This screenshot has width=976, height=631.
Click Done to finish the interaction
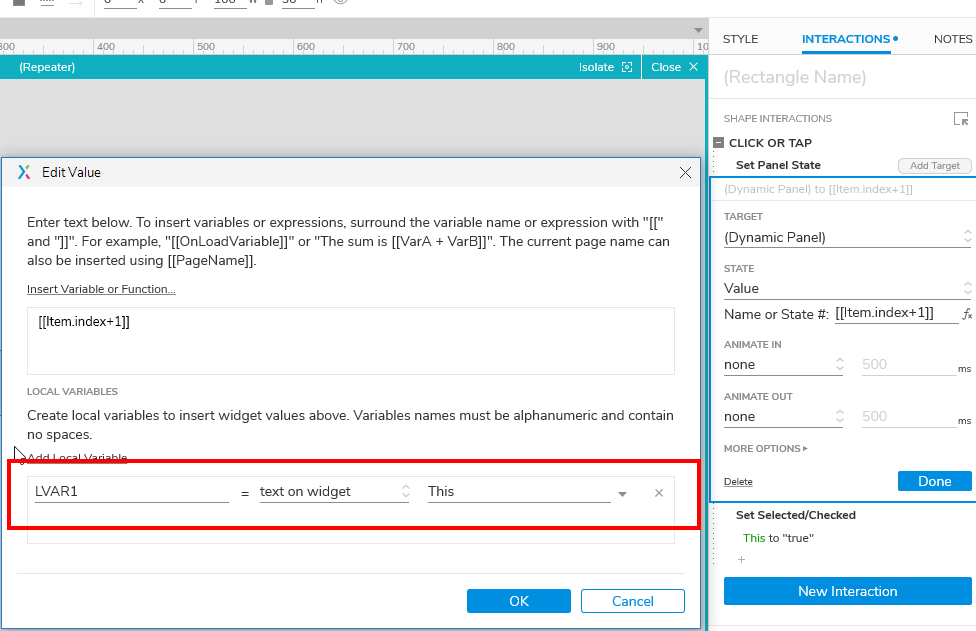point(933,481)
